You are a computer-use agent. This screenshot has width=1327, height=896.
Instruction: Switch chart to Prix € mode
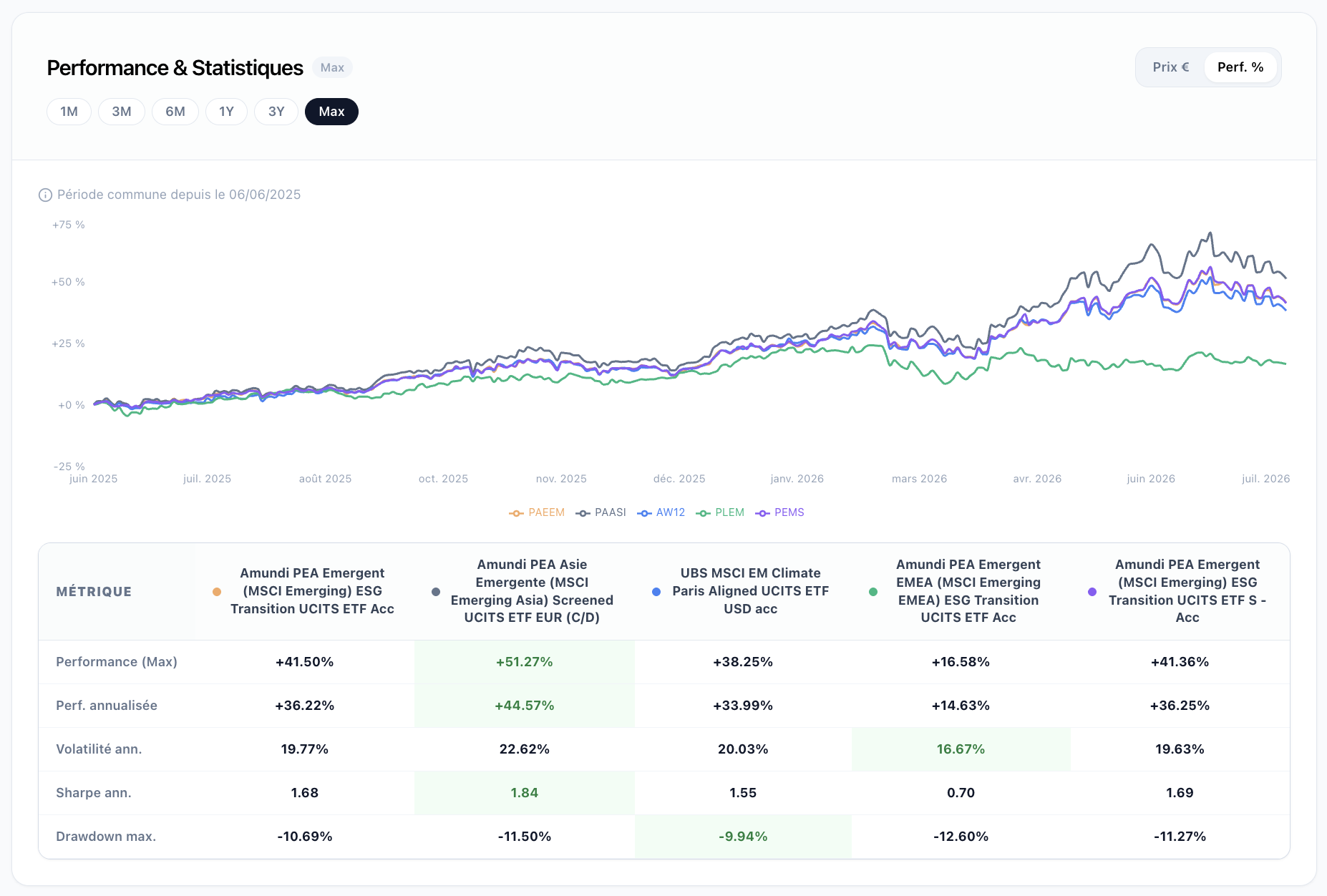[1171, 67]
